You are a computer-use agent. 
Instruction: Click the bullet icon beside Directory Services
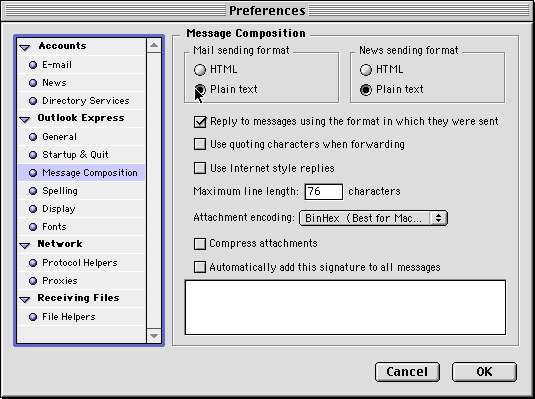tap(33, 101)
